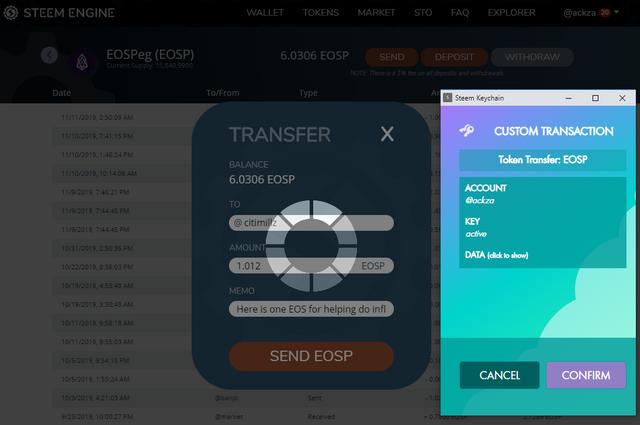Select the 10/11/2019, 9:58:18 AM row
The height and width of the screenshot is (425, 640).
[97, 323]
